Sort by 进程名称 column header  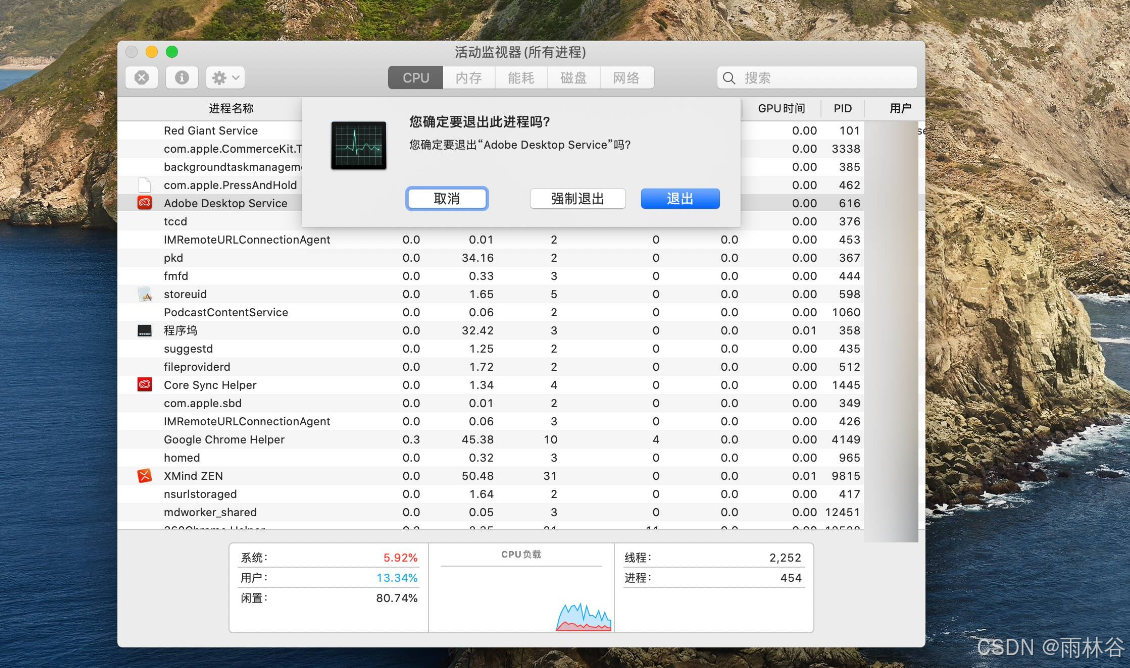(231, 108)
